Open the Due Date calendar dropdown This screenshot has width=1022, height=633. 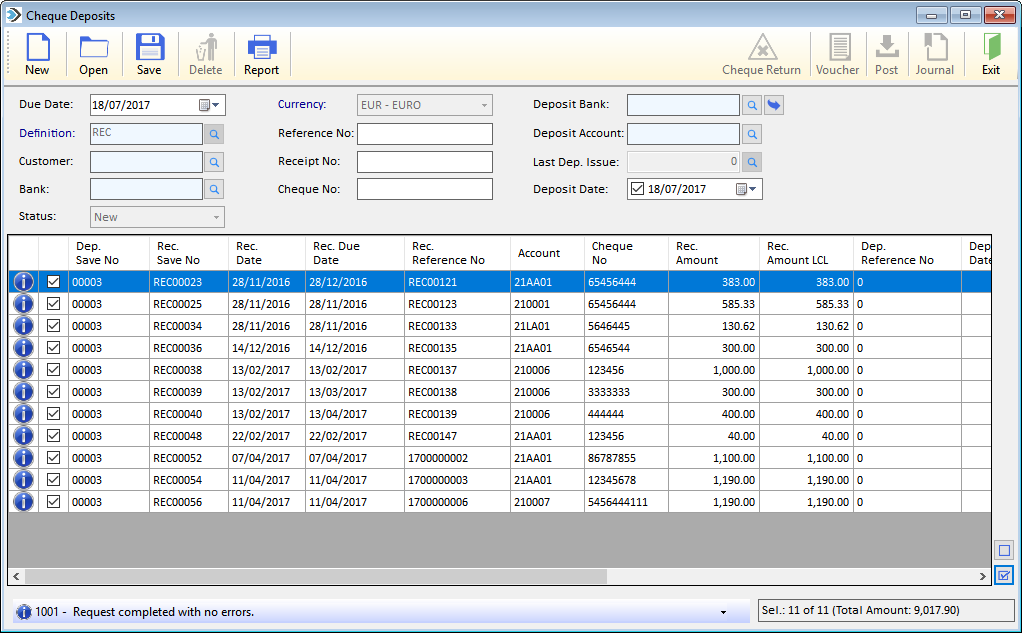[x=210, y=105]
